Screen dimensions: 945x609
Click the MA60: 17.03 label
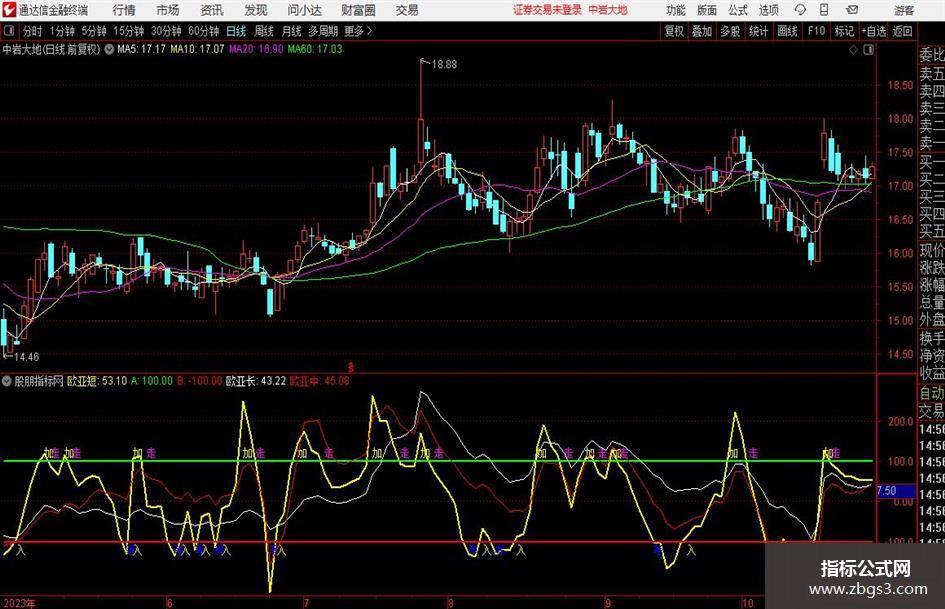pos(315,49)
